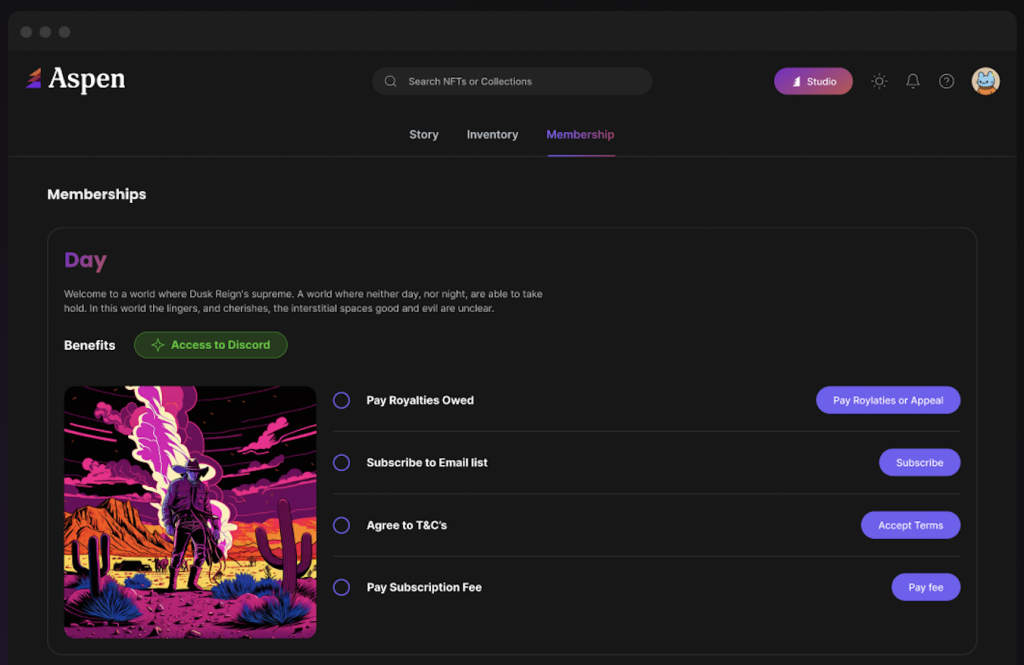
Task: Mark the Agree to T&C's circle complete
Action: [x=341, y=525]
